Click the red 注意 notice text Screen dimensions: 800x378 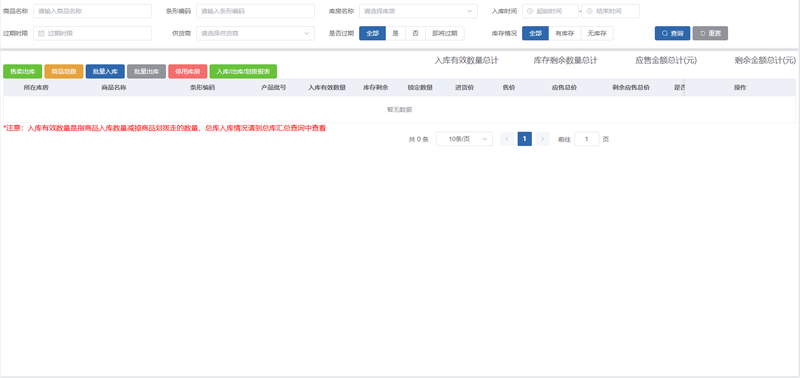pos(164,129)
